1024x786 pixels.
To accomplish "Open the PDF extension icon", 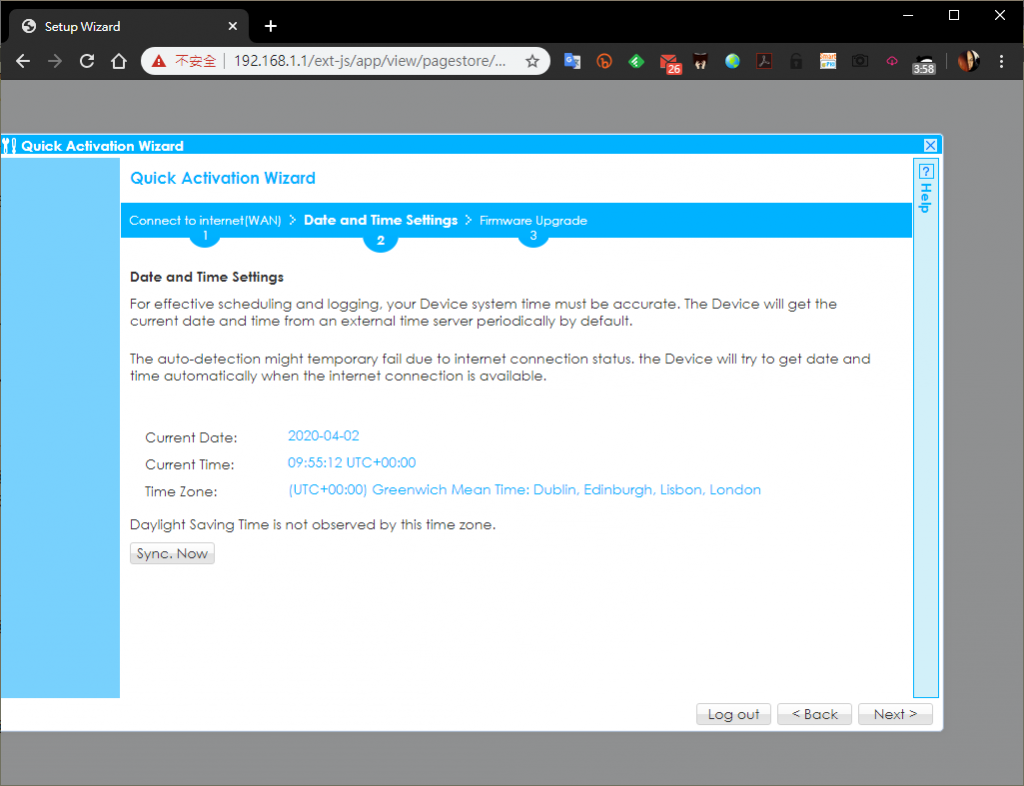I will (764, 61).
